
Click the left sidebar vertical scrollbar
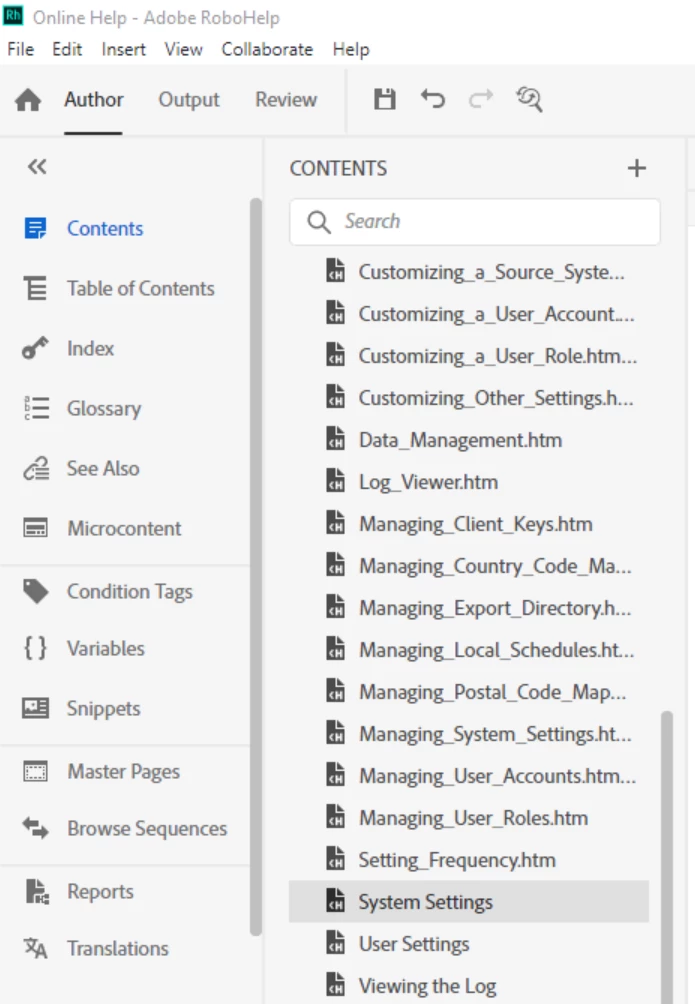click(256, 567)
